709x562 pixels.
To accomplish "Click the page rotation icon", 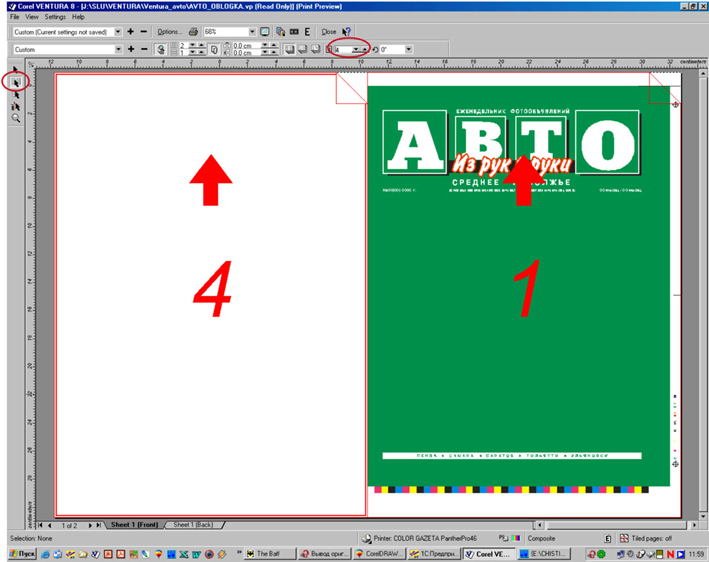I will click(x=375, y=49).
